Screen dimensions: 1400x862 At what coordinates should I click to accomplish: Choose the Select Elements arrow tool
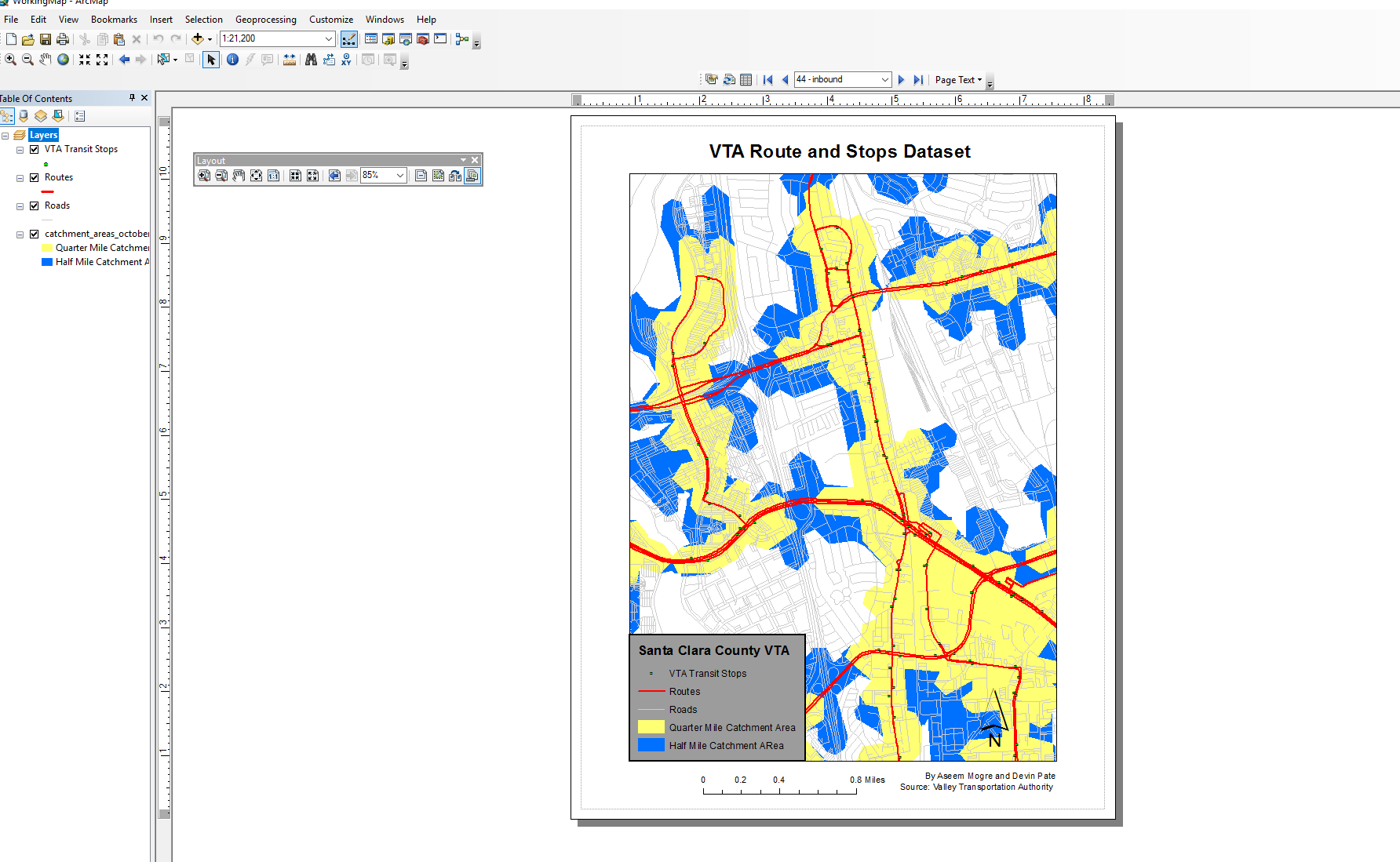[x=211, y=60]
